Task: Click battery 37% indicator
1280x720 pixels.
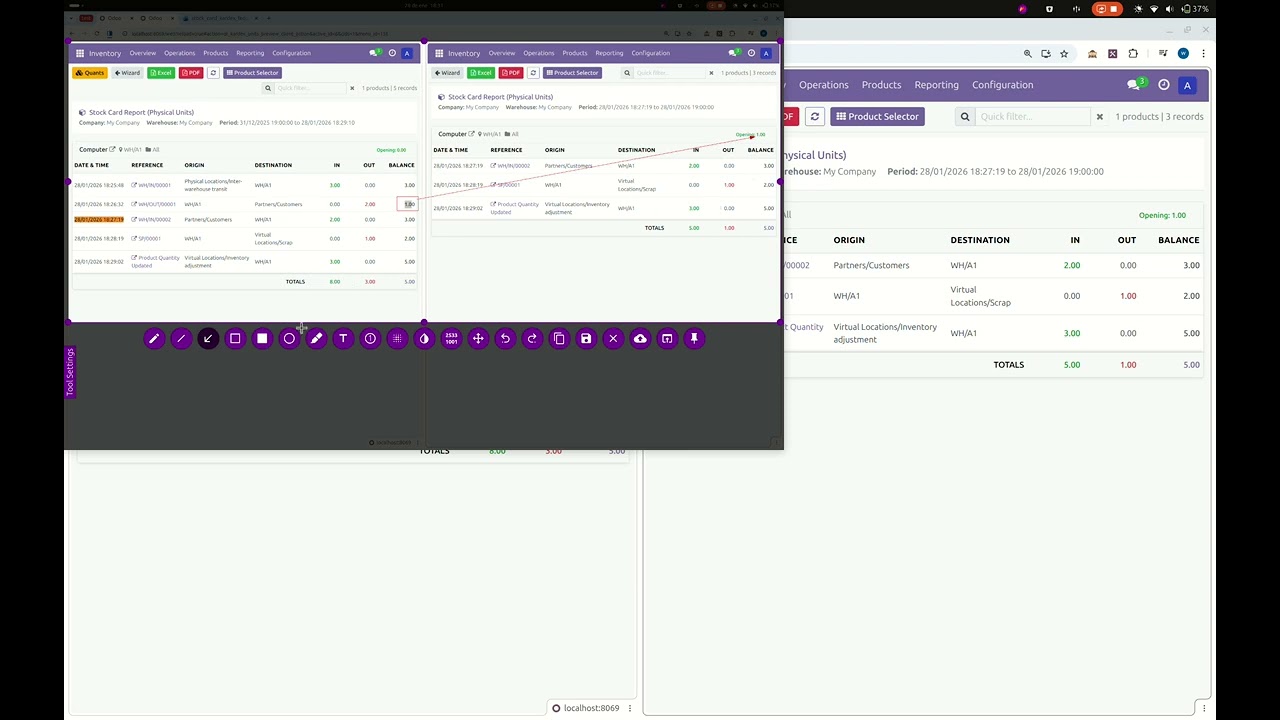Action: point(1193,9)
